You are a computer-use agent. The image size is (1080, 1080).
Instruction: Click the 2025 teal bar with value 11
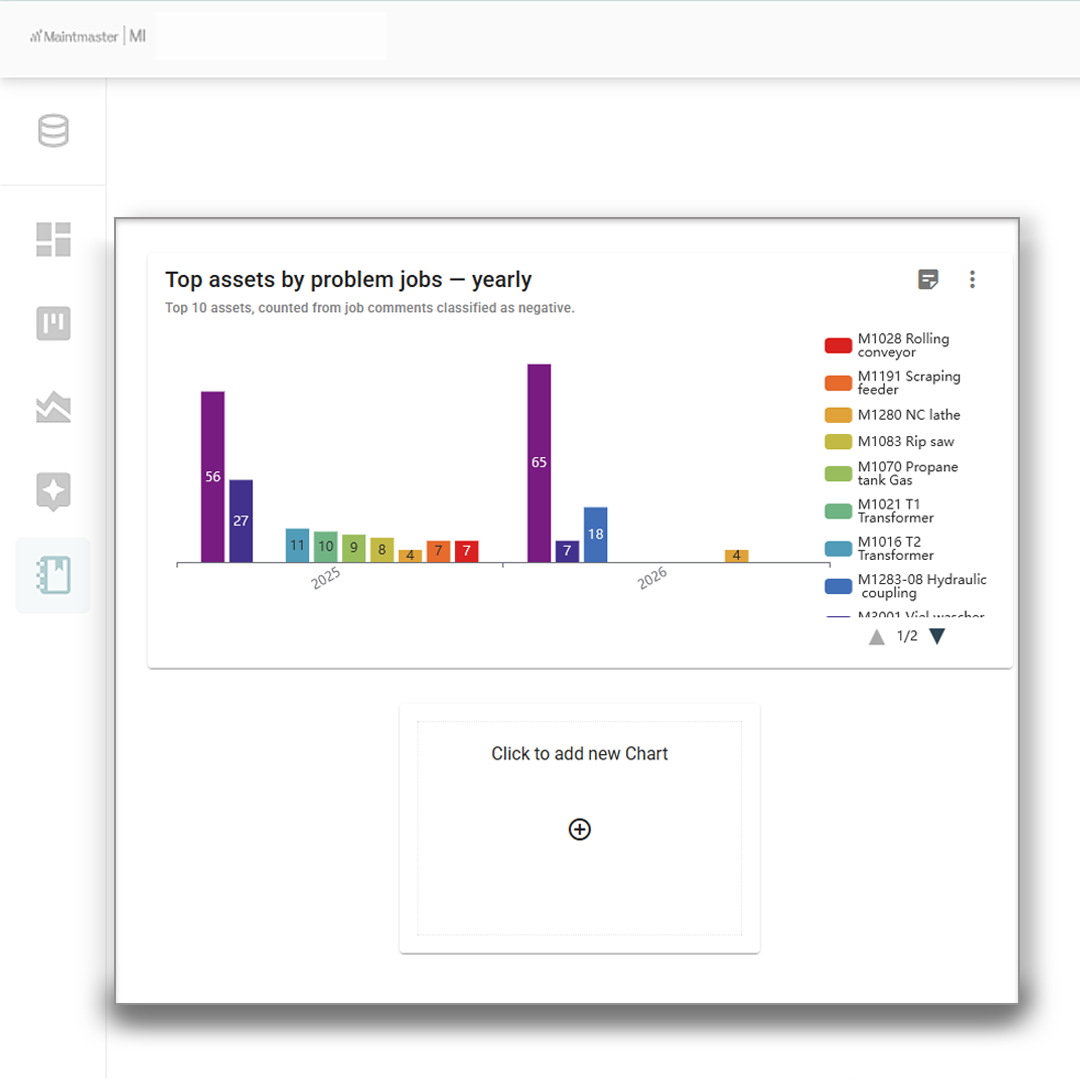tap(298, 546)
